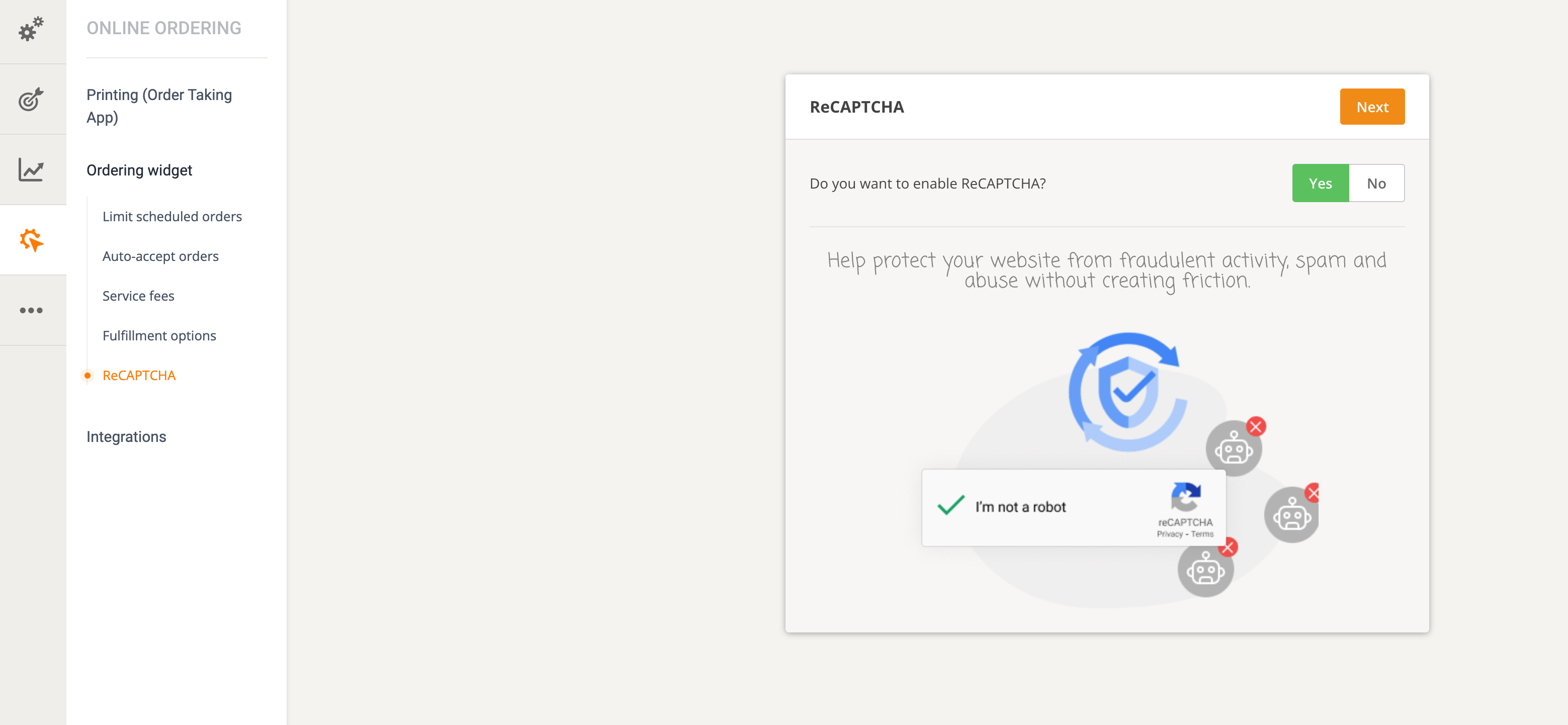The height and width of the screenshot is (725, 1568).
Task: Click the orange dot beside ReCAPTCHA
Action: [x=88, y=376]
